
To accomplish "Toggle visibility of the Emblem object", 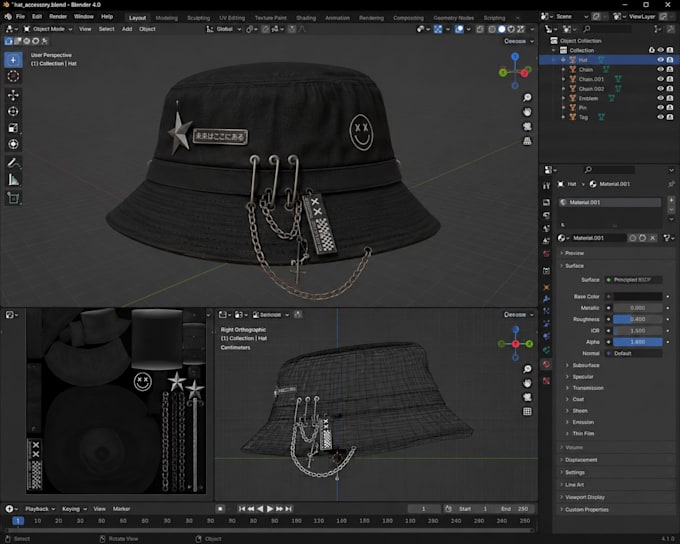I will pyautogui.click(x=660, y=98).
